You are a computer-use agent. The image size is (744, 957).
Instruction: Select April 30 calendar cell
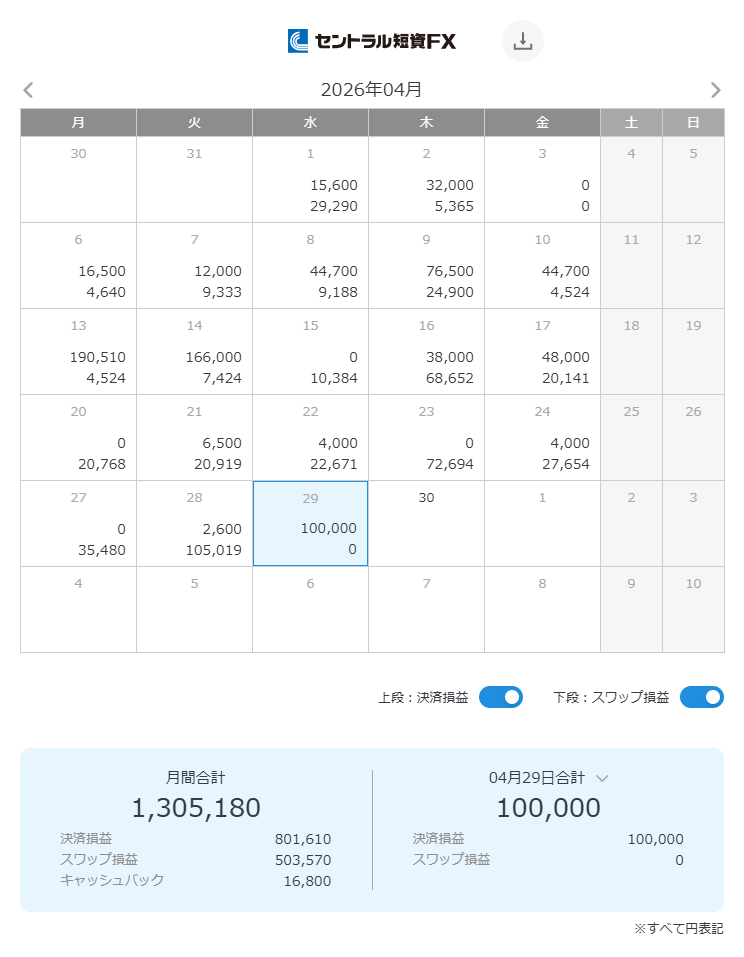[x=426, y=524]
